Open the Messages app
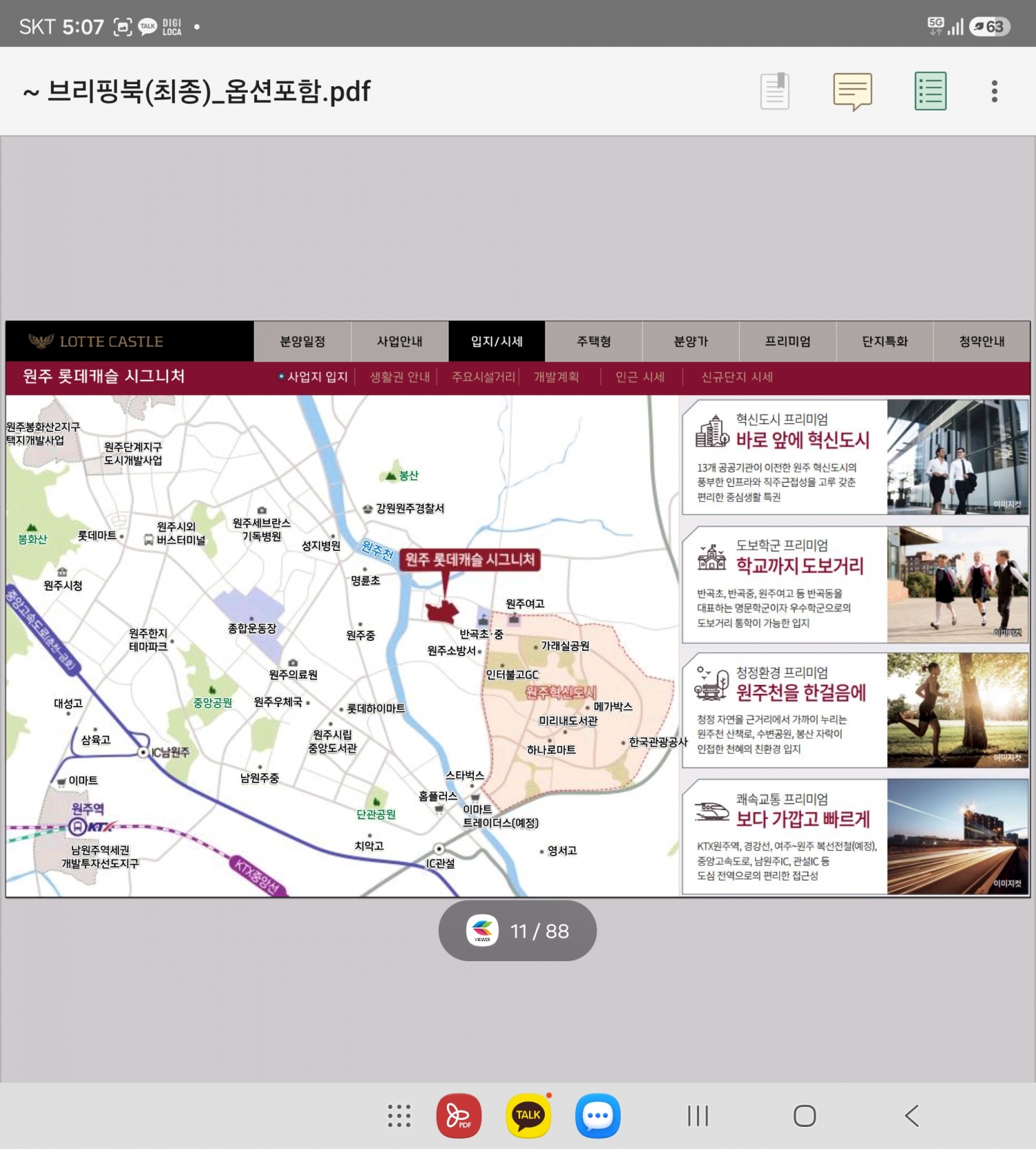This screenshot has height=1149, width=1036. [x=598, y=1115]
